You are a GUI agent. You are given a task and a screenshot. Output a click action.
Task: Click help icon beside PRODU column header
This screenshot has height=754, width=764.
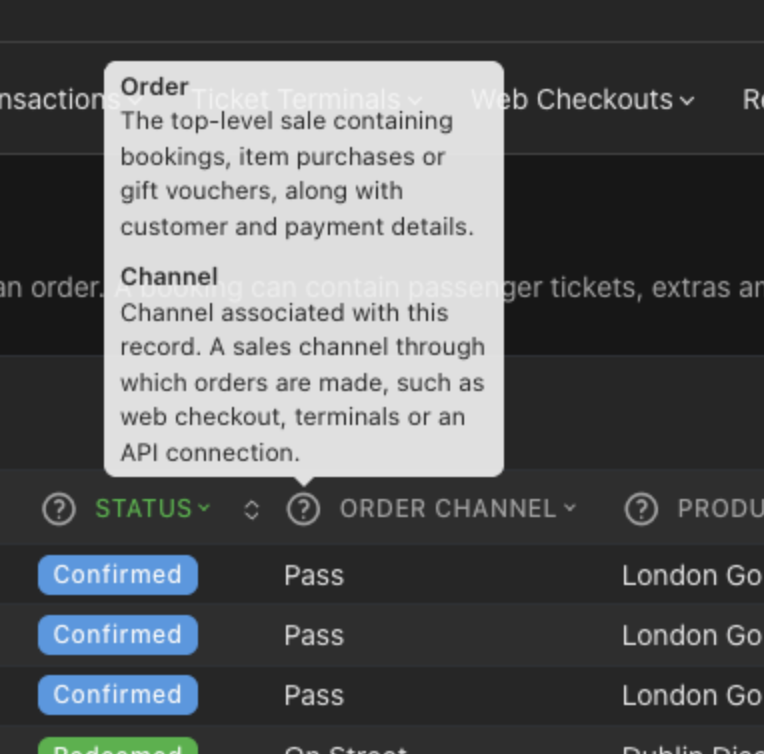[641, 509]
